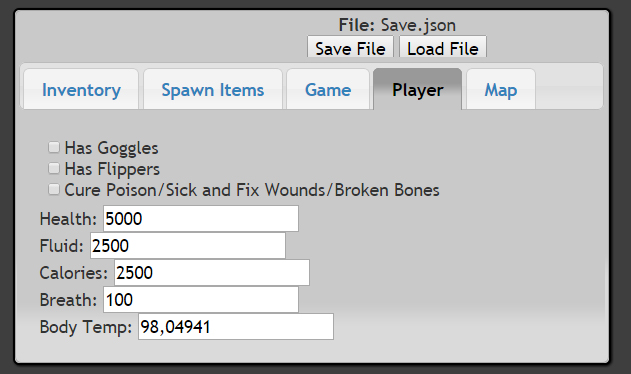The height and width of the screenshot is (374, 631).
Task: Click the active Player tab
Action: pos(418,89)
